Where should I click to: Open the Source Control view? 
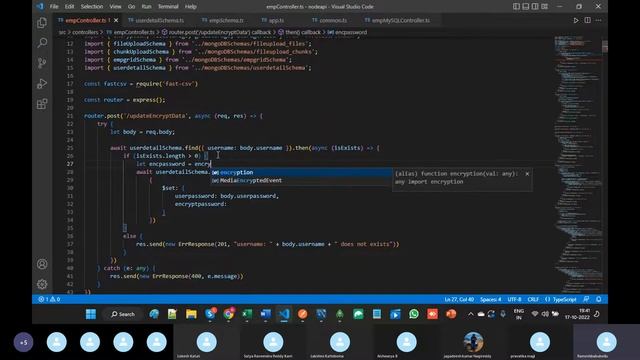pos(42,63)
